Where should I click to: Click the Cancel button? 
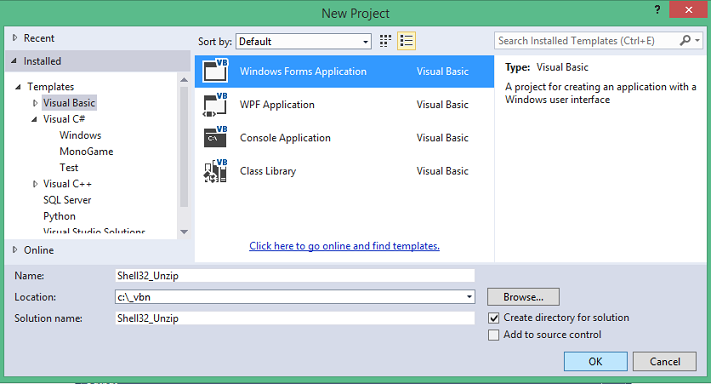(665, 361)
